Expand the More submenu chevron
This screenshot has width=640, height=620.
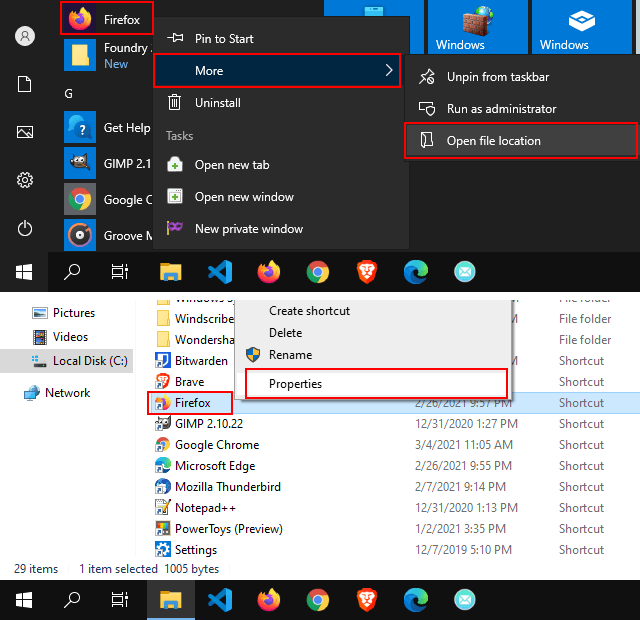click(389, 71)
